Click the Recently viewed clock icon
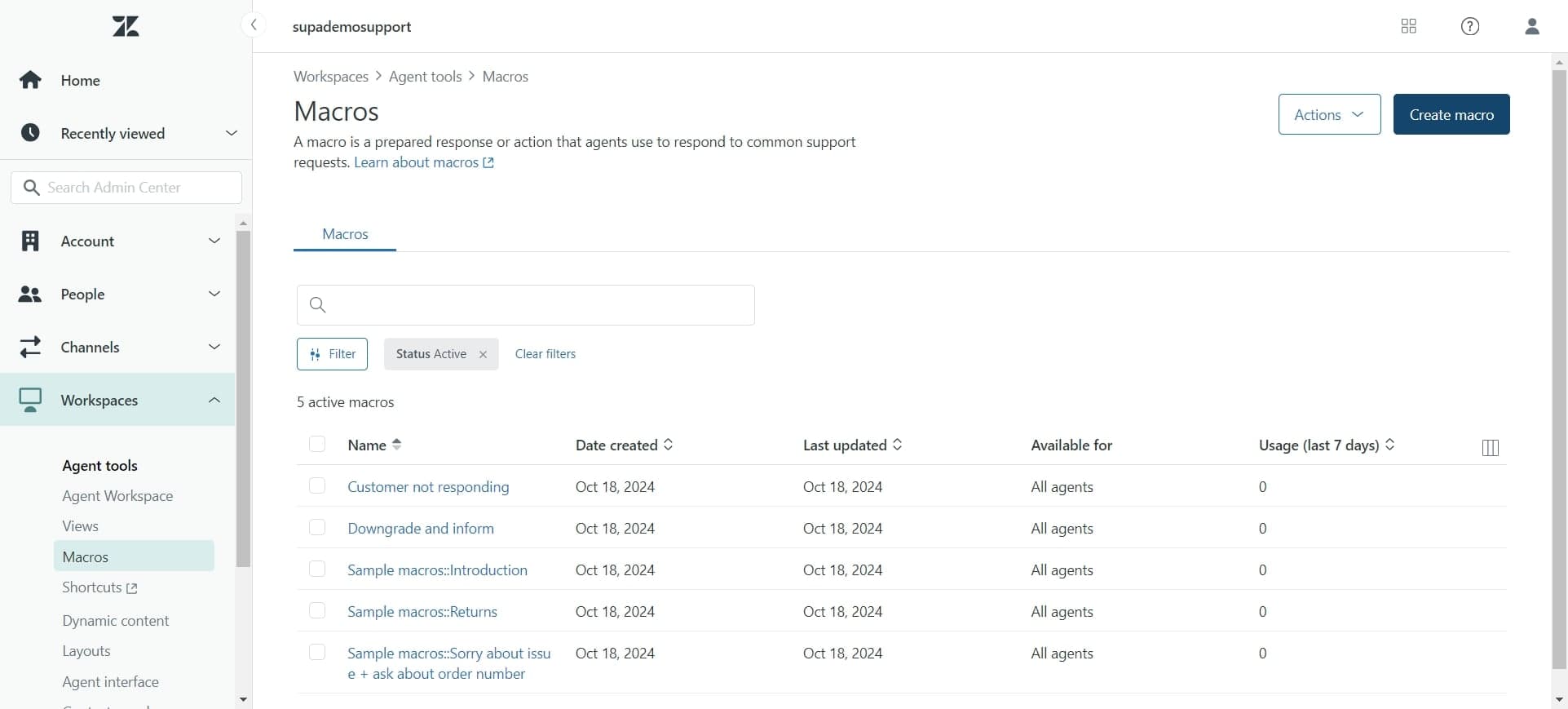 coord(30,133)
